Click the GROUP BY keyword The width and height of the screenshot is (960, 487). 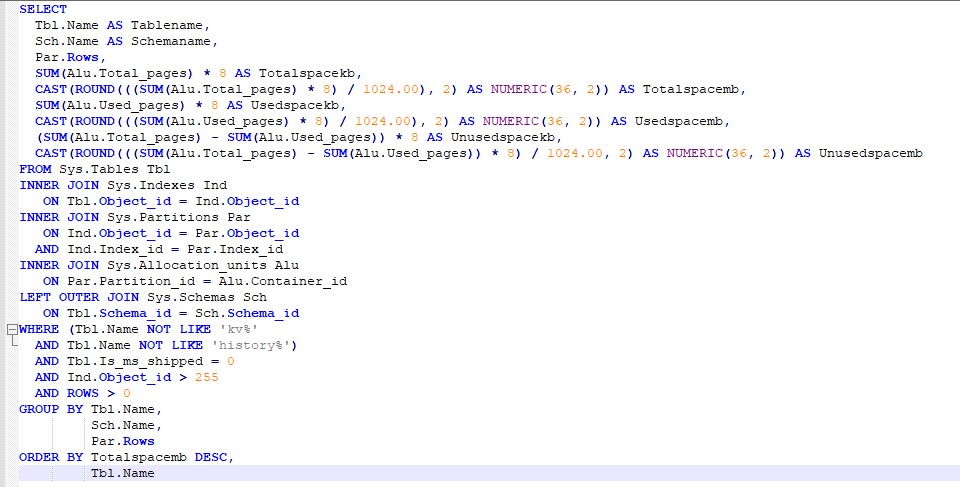pyautogui.click(x=51, y=409)
